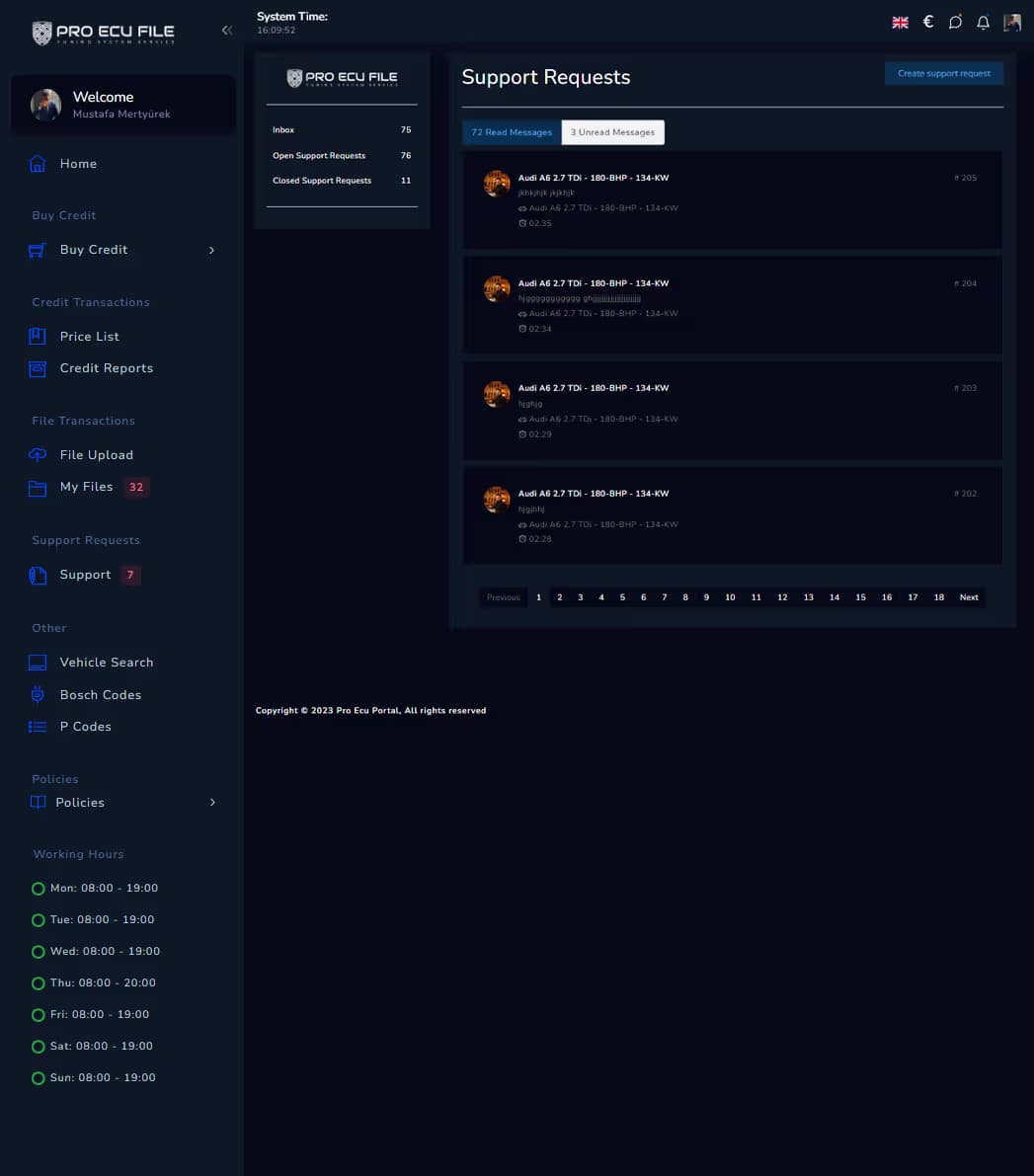Screen dimensions: 1034x1176
Task: Collapse the sidebar with the double-chevron
Action: click(x=226, y=30)
